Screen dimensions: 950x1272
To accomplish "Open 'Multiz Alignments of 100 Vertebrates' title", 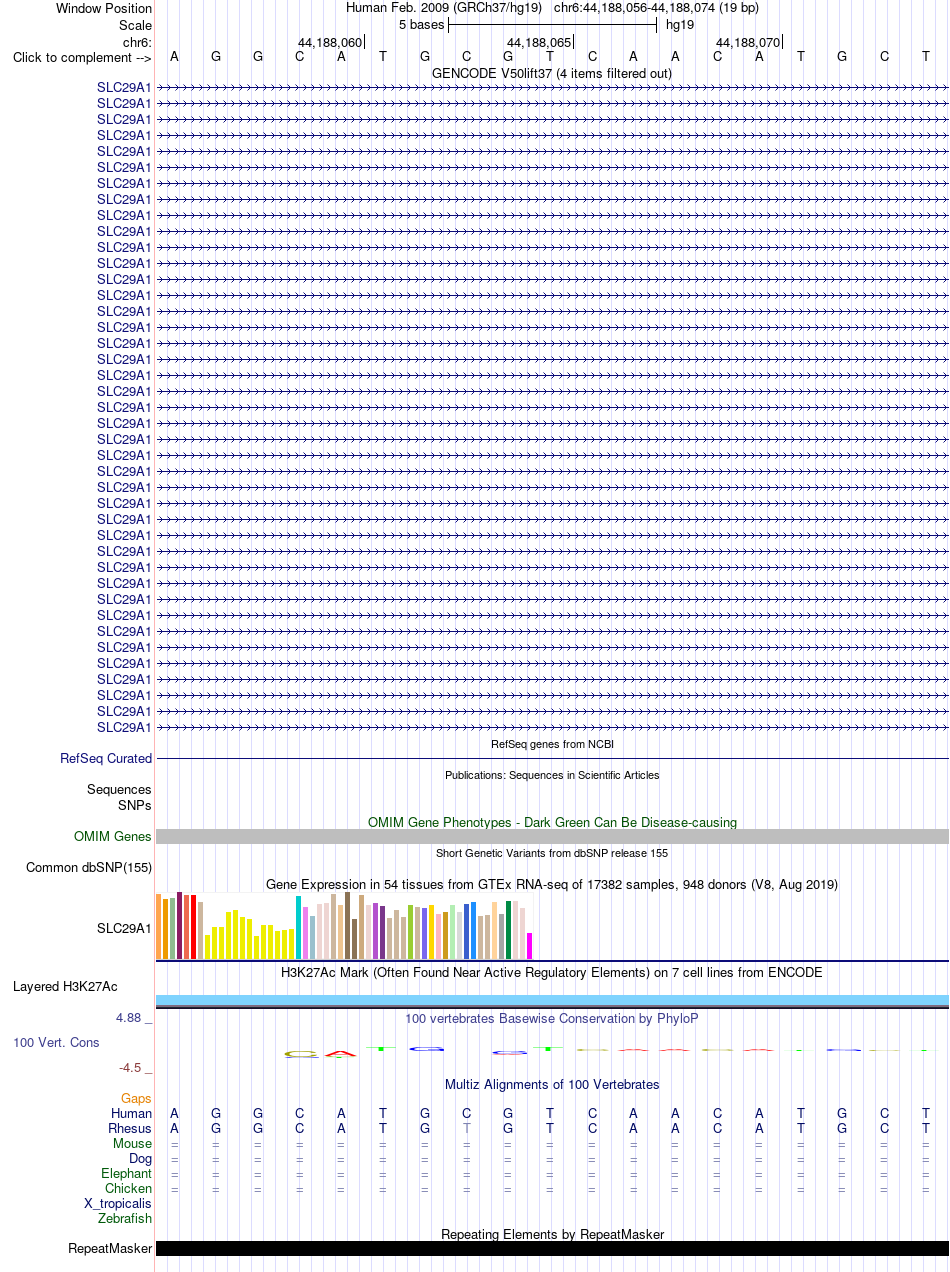I will click(552, 1084).
